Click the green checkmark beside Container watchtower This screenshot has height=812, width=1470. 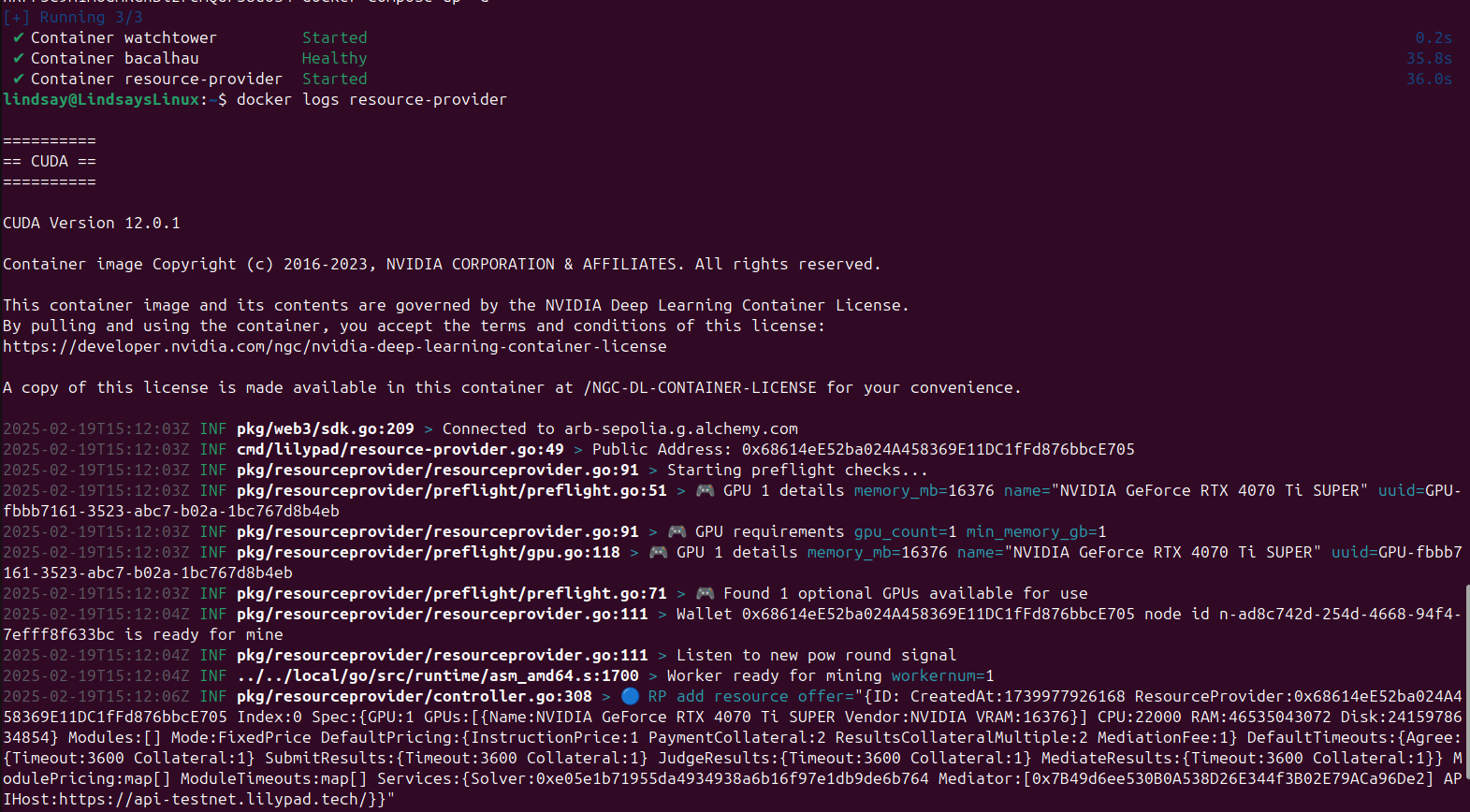click(18, 37)
